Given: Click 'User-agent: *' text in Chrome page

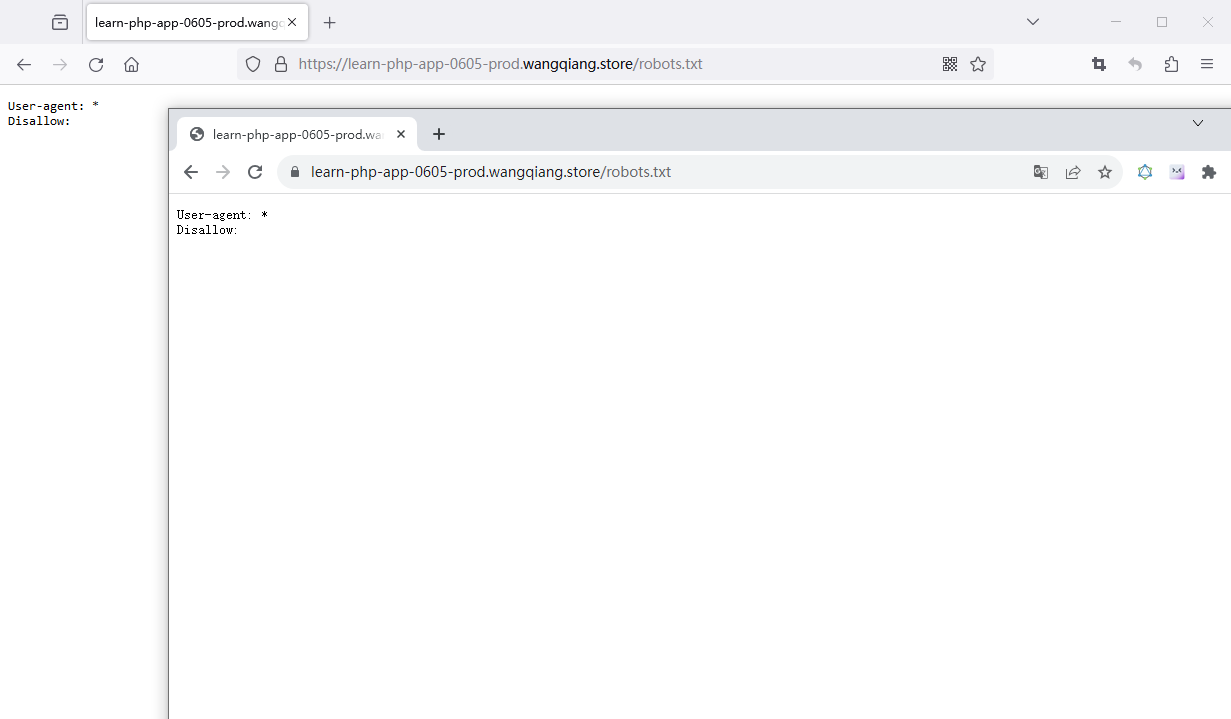Looking at the screenshot, I should click(222, 215).
